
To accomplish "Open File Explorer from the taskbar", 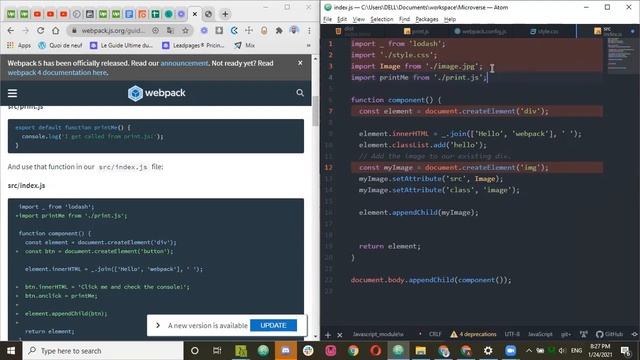I will tap(420, 351).
